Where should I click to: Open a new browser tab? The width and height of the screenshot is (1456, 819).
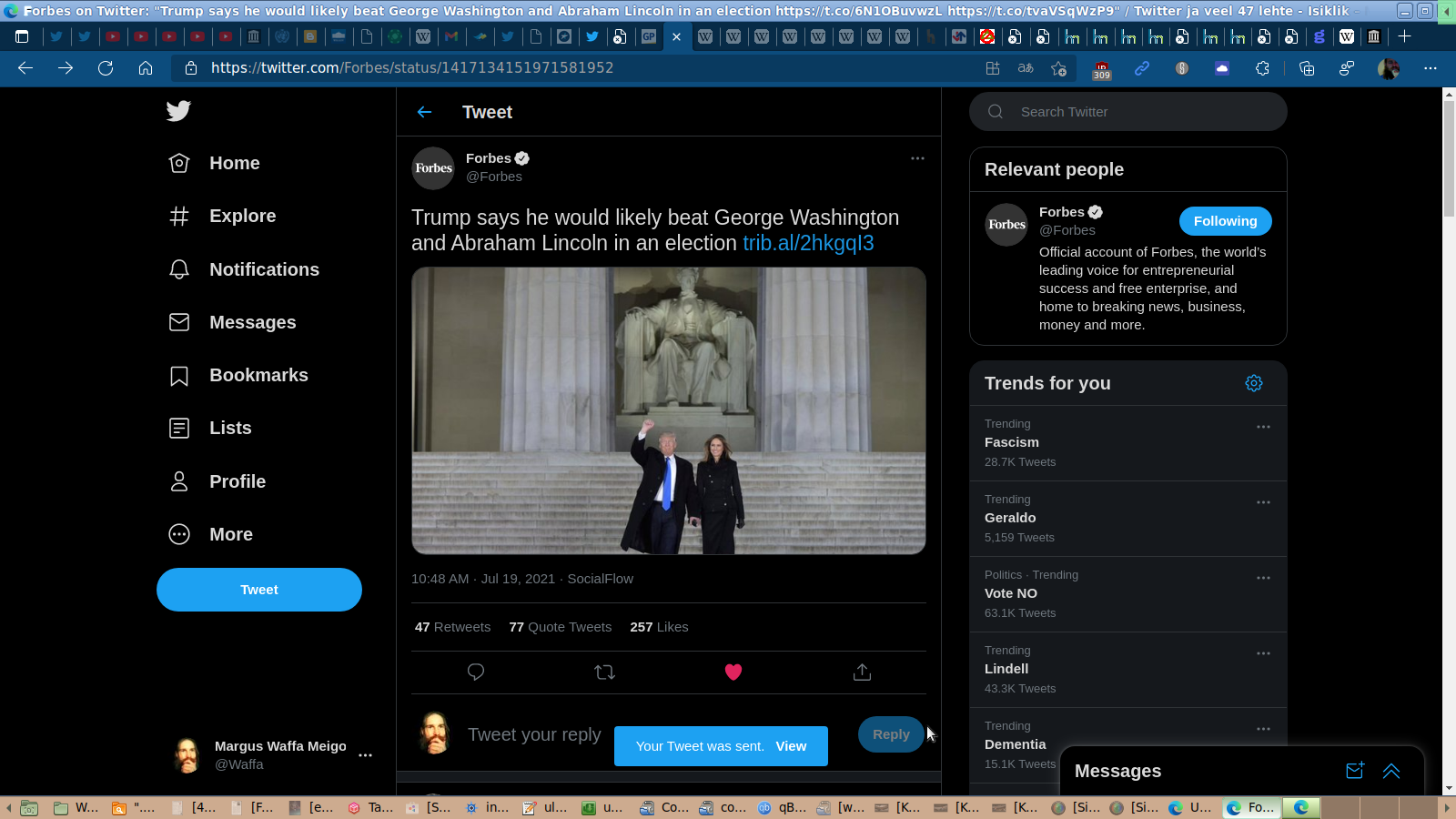tap(1404, 36)
